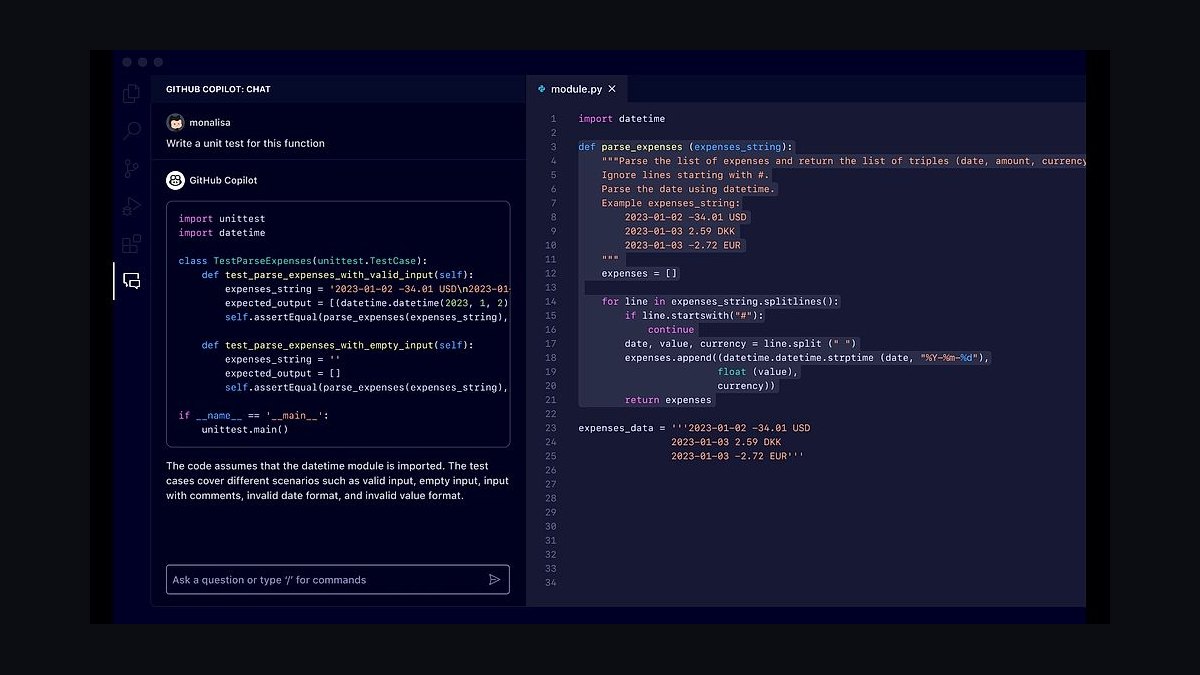
Task: Click the GITHUB COPILOT: CHAT panel header
Action: (x=218, y=89)
